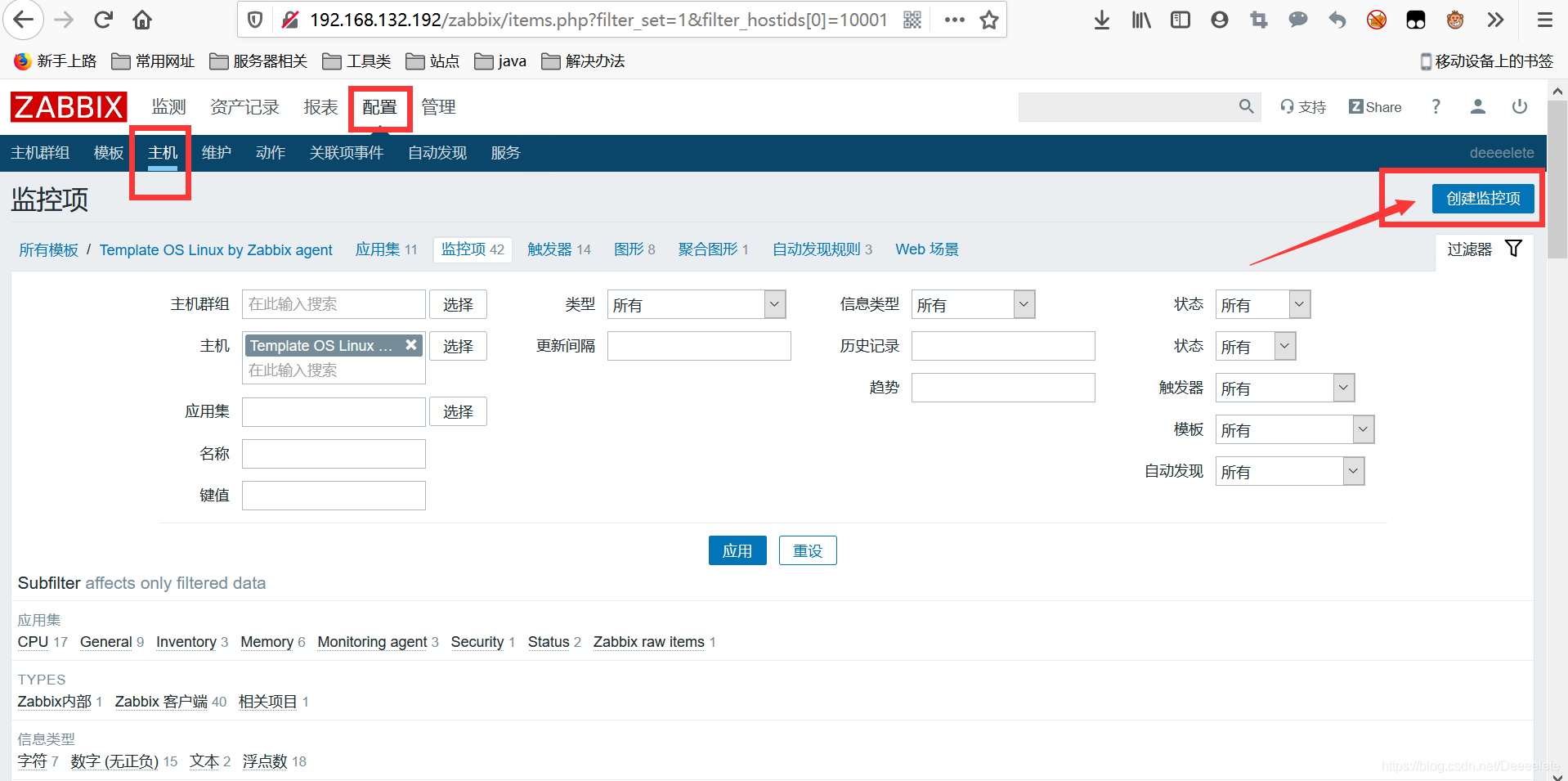Open the 资产记录 main menu
Image resolution: width=1568 pixels, height=781 pixels.
pos(244,107)
